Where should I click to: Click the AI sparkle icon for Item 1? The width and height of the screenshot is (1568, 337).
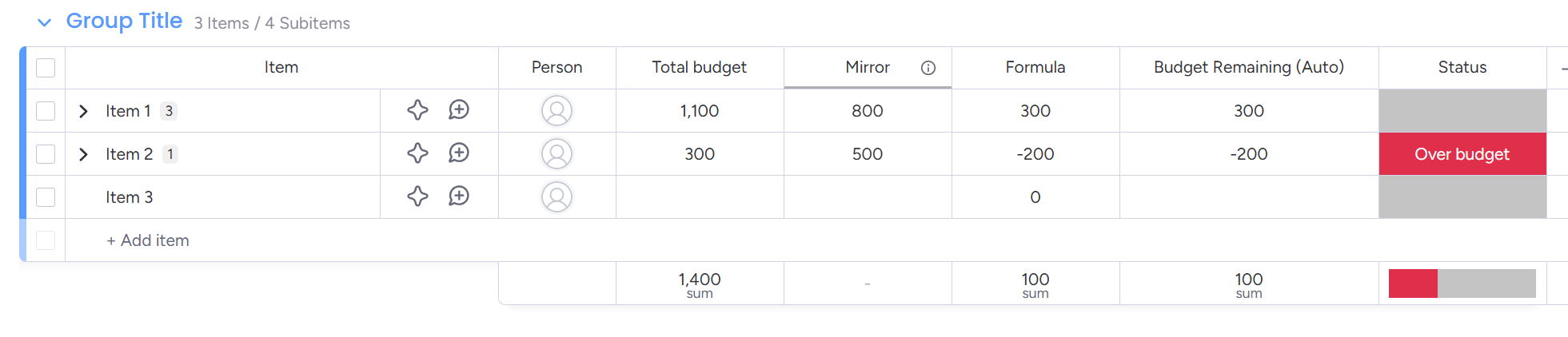[417, 110]
